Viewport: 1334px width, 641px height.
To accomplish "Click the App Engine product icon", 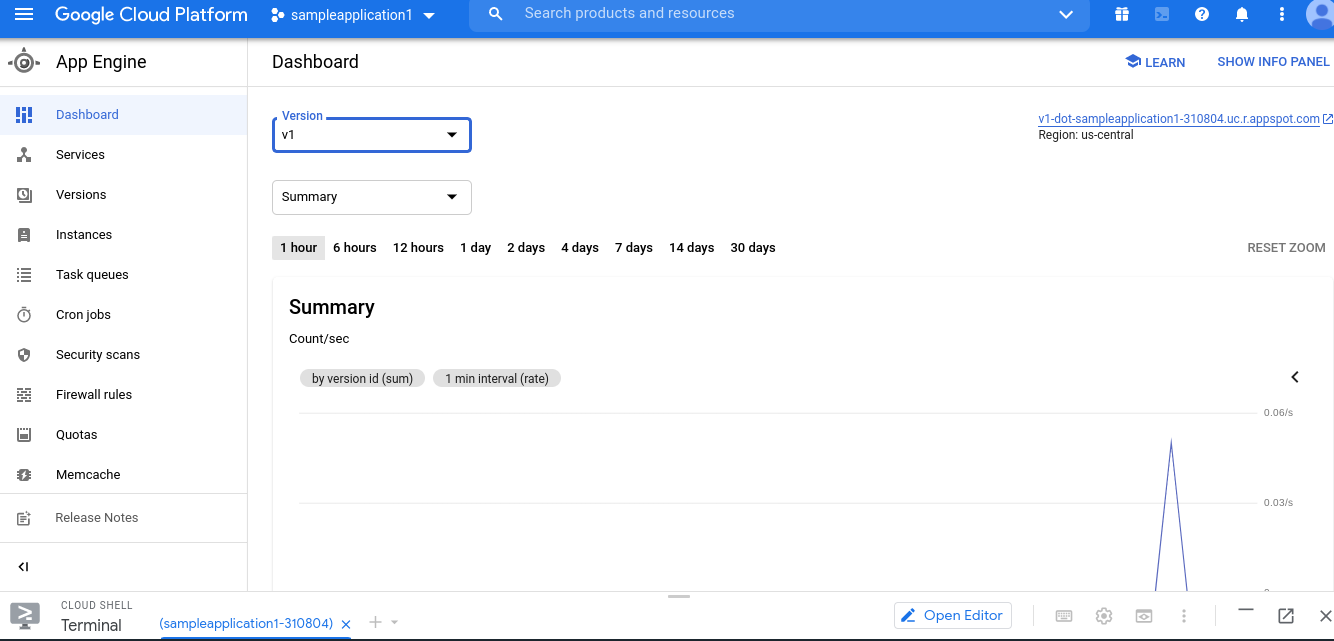I will 24,62.
